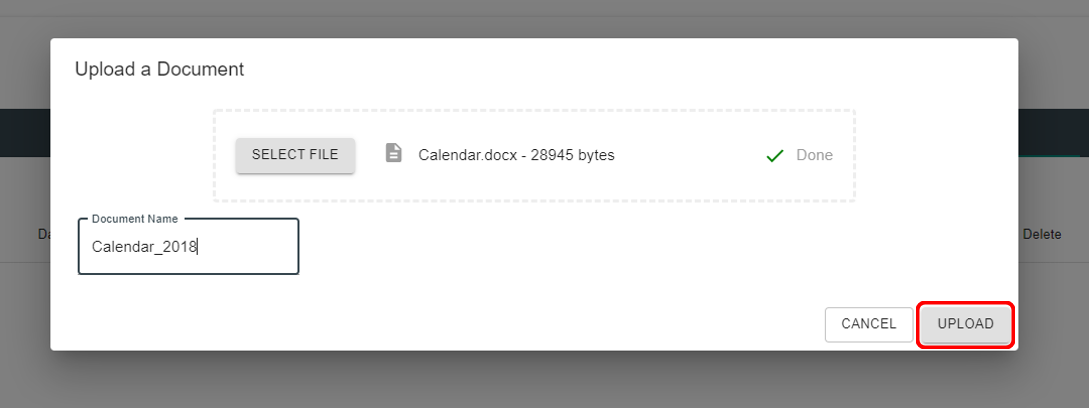Click the Upload a Document dialog title

[159, 69]
